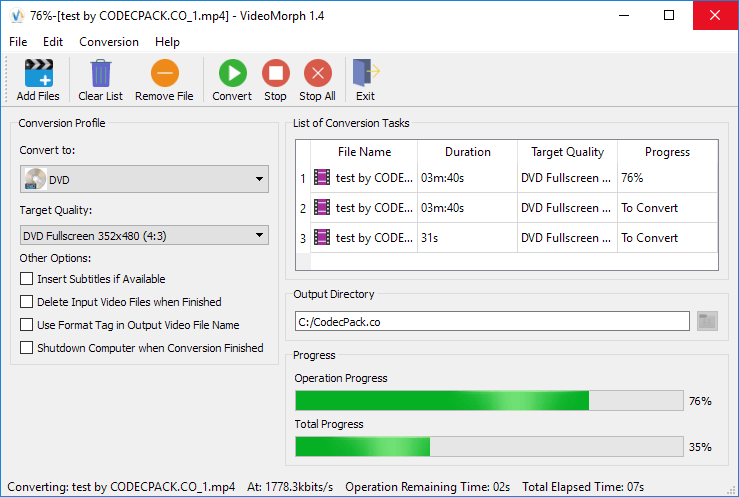This screenshot has height=497, width=739.
Task: Click the Target Quality column header
Action: (567, 152)
